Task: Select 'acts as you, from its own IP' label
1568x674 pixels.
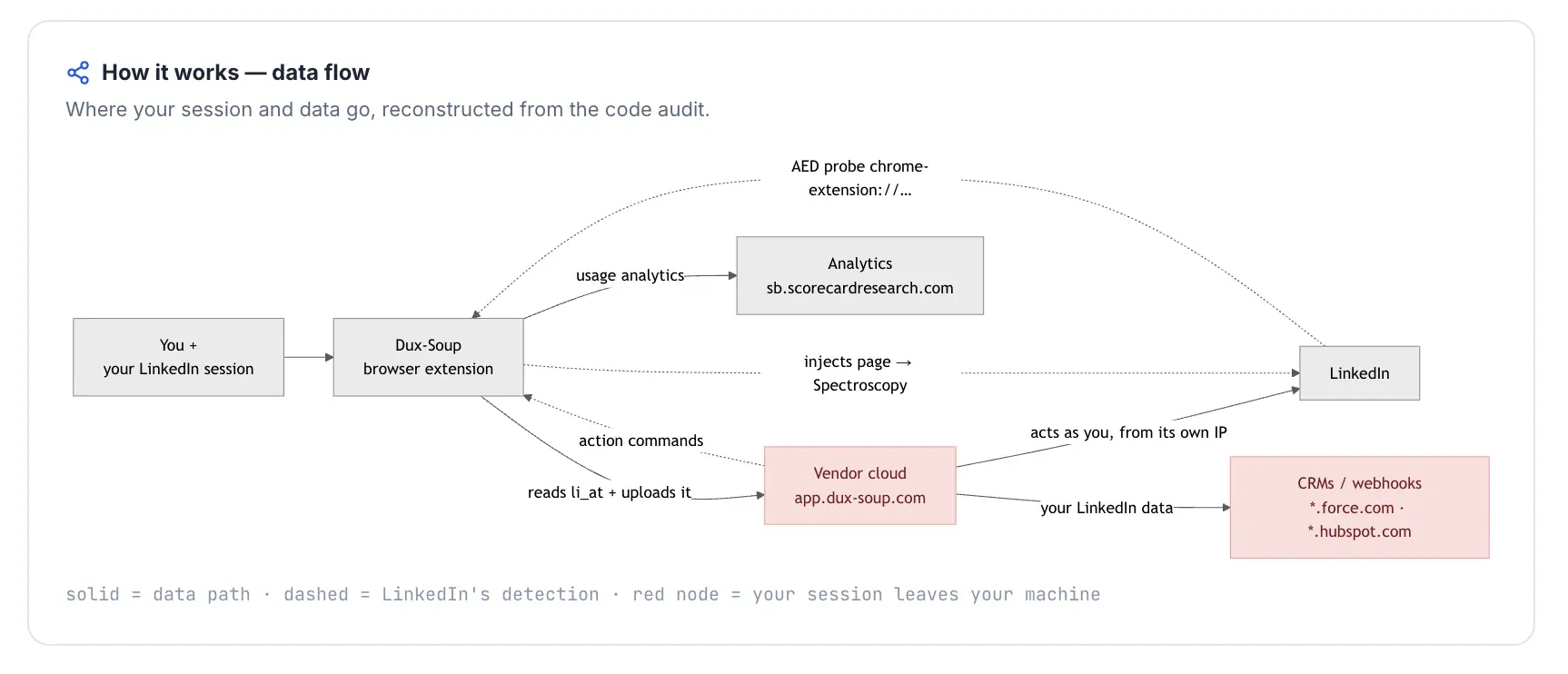Action: (x=1128, y=432)
